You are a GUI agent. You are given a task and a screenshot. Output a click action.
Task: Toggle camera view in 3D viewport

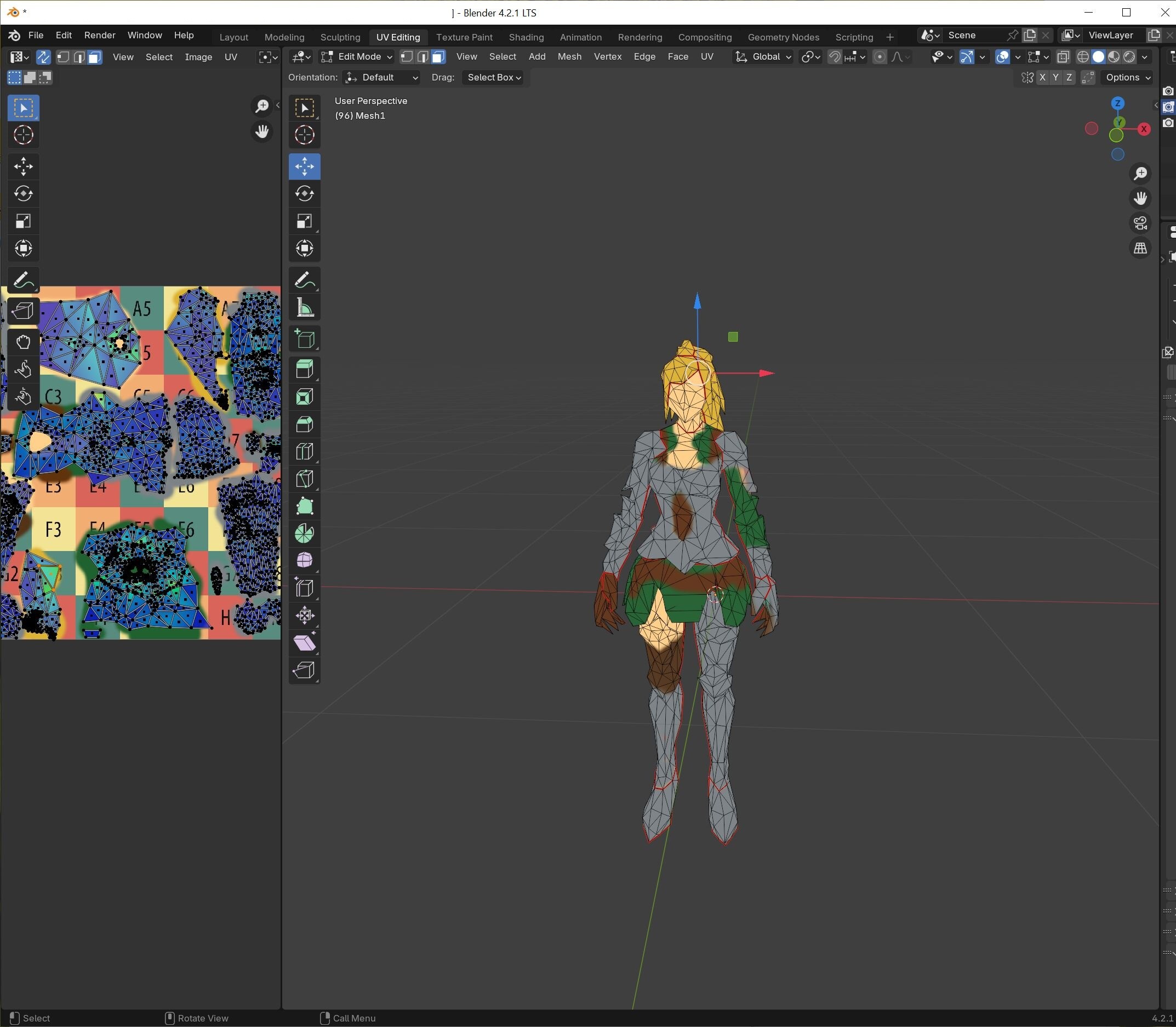pyautogui.click(x=1140, y=223)
